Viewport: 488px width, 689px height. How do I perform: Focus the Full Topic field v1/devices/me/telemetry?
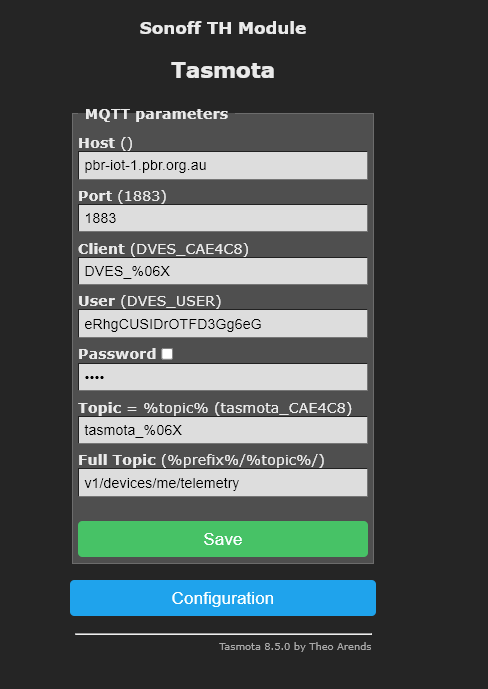(x=223, y=483)
